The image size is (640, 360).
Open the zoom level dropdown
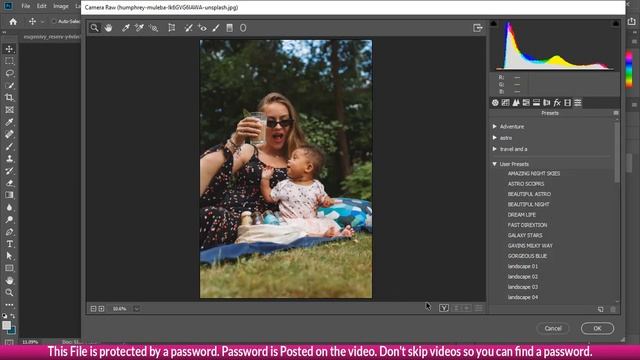coord(136,309)
